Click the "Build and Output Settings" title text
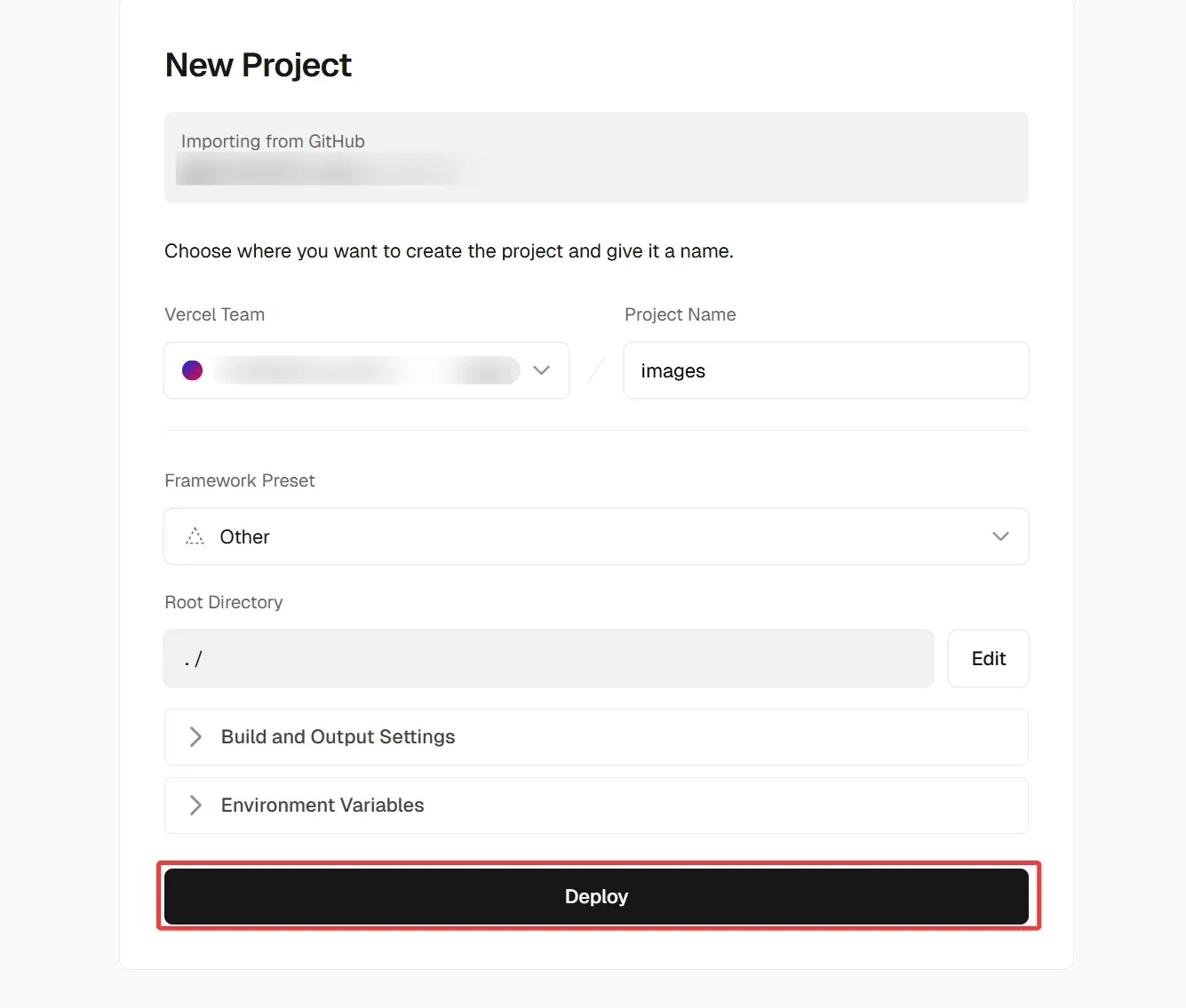This screenshot has height=1008, width=1186. click(338, 737)
